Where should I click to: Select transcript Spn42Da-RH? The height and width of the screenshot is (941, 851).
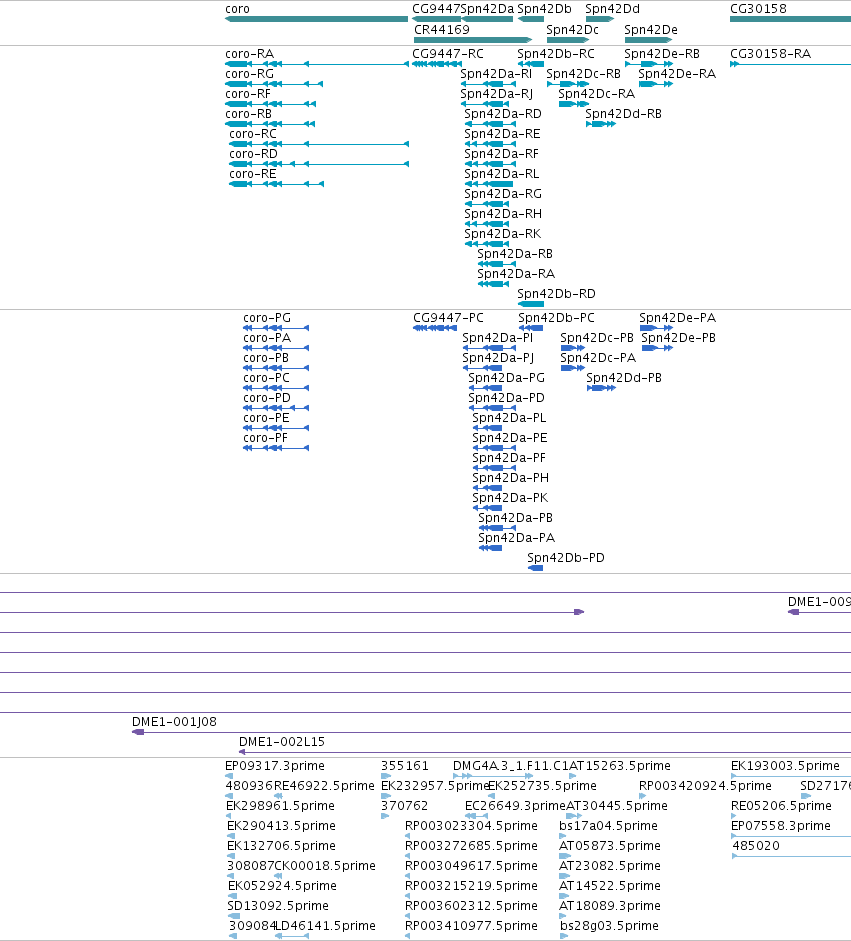click(x=487, y=224)
